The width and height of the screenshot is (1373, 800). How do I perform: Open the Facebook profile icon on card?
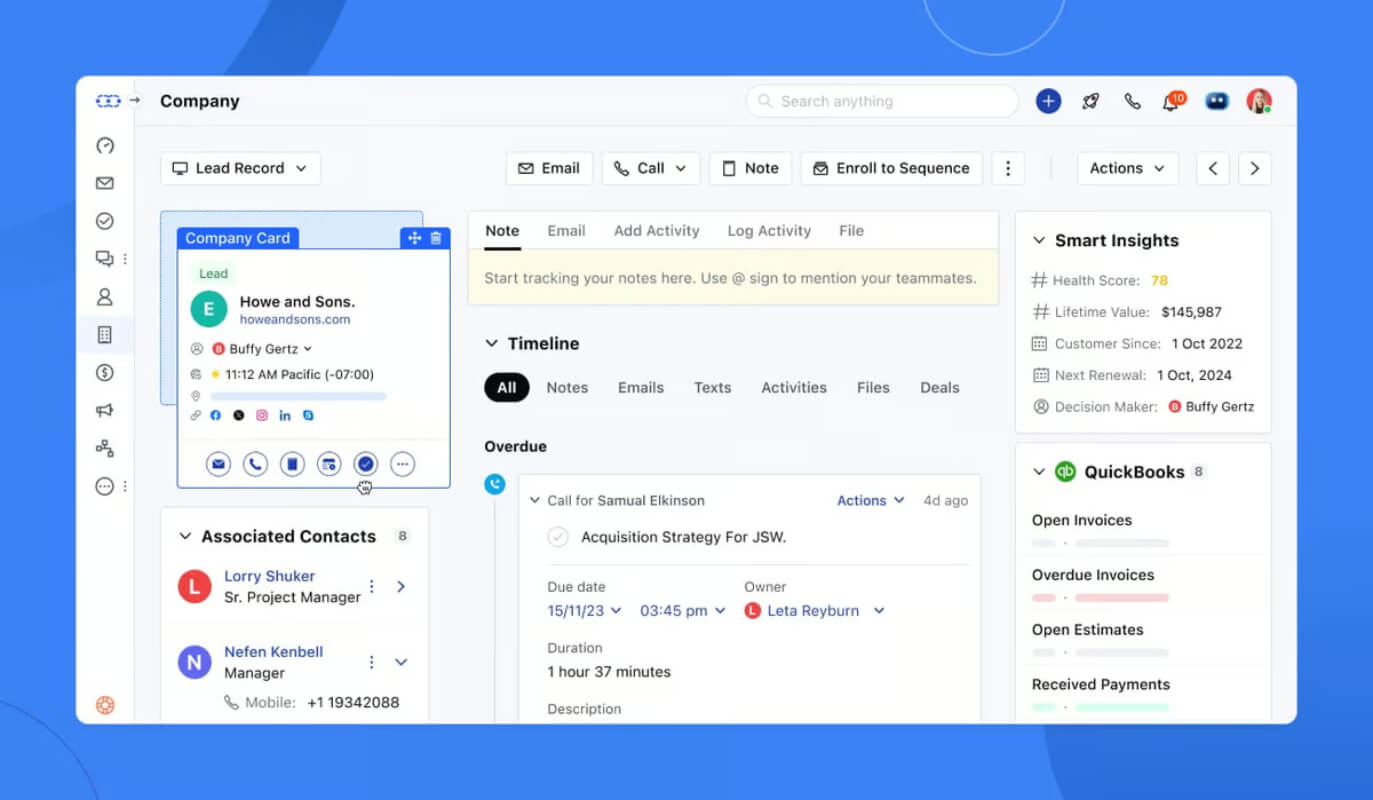tap(215, 415)
